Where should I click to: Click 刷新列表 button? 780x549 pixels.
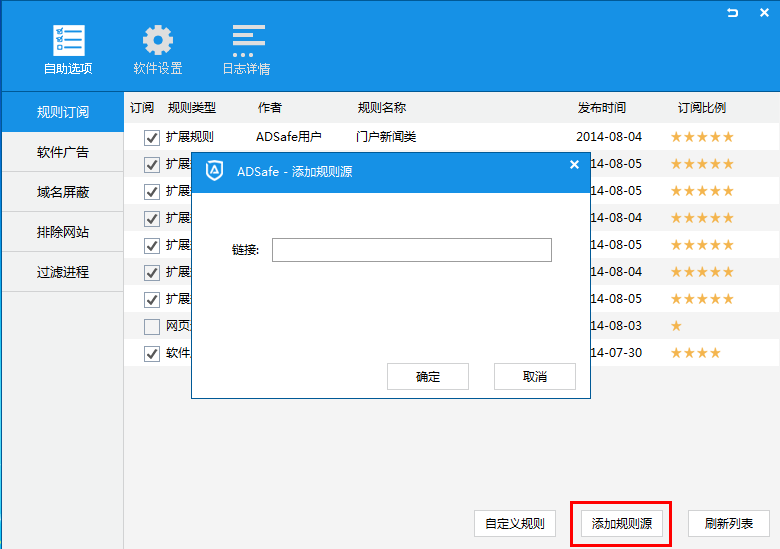(729, 524)
